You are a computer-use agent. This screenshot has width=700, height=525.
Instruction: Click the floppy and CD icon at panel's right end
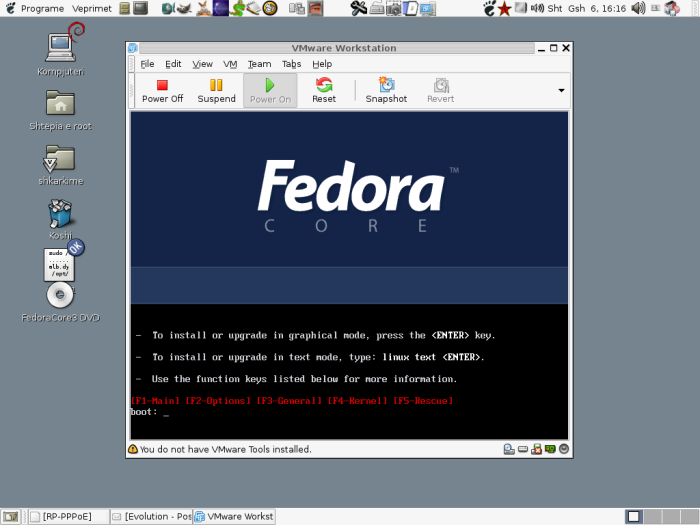point(672,8)
